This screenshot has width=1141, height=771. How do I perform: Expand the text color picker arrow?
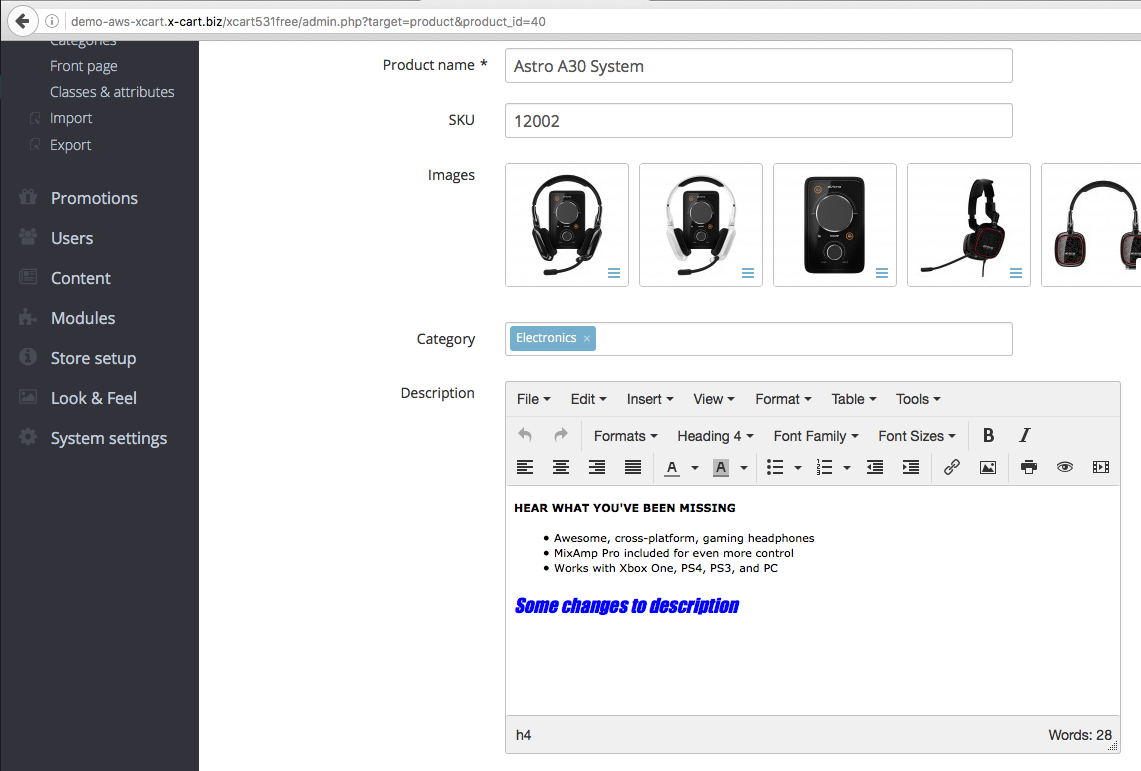[695, 468]
